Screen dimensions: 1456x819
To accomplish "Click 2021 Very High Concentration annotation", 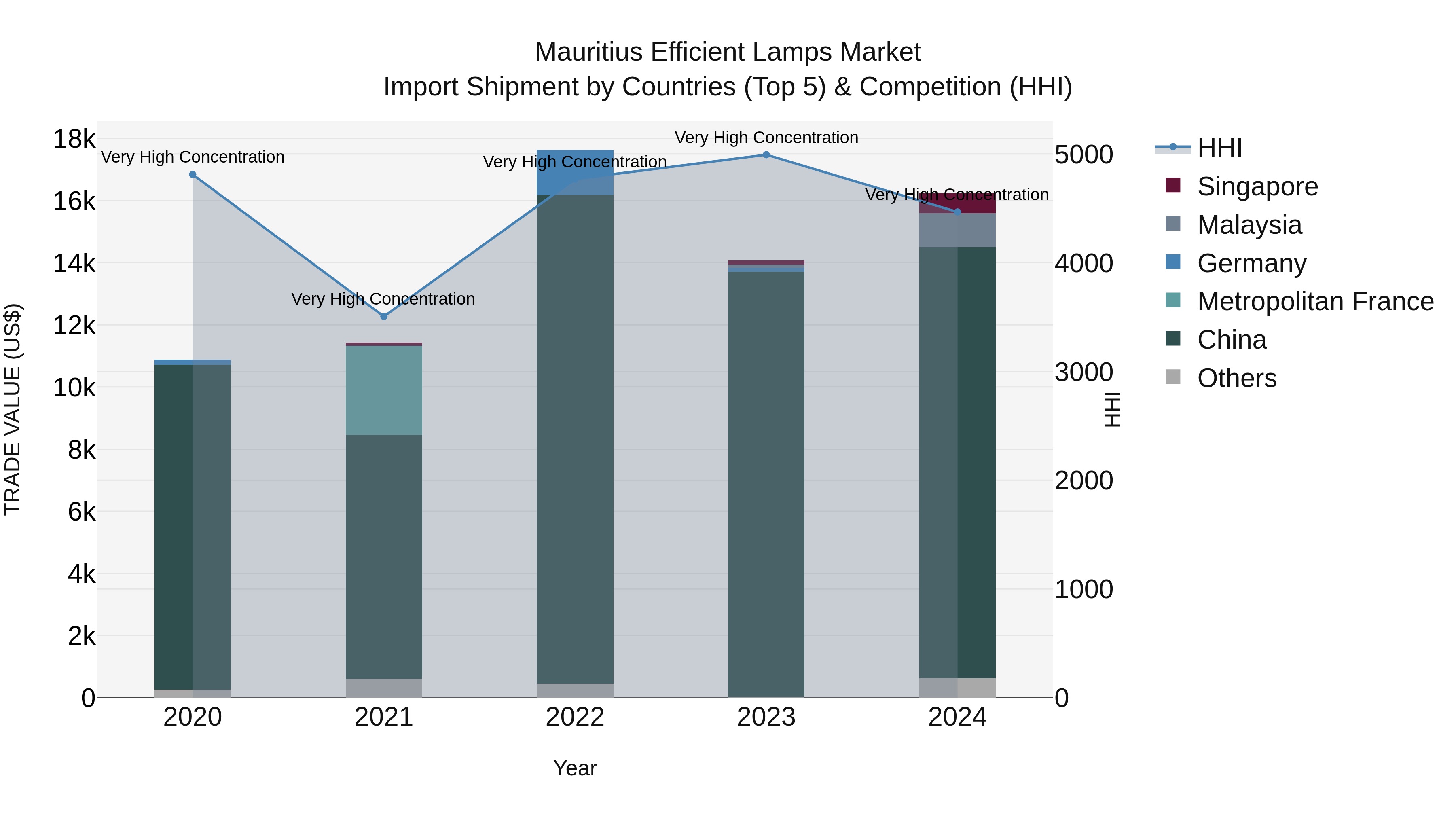I will click(x=383, y=299).
